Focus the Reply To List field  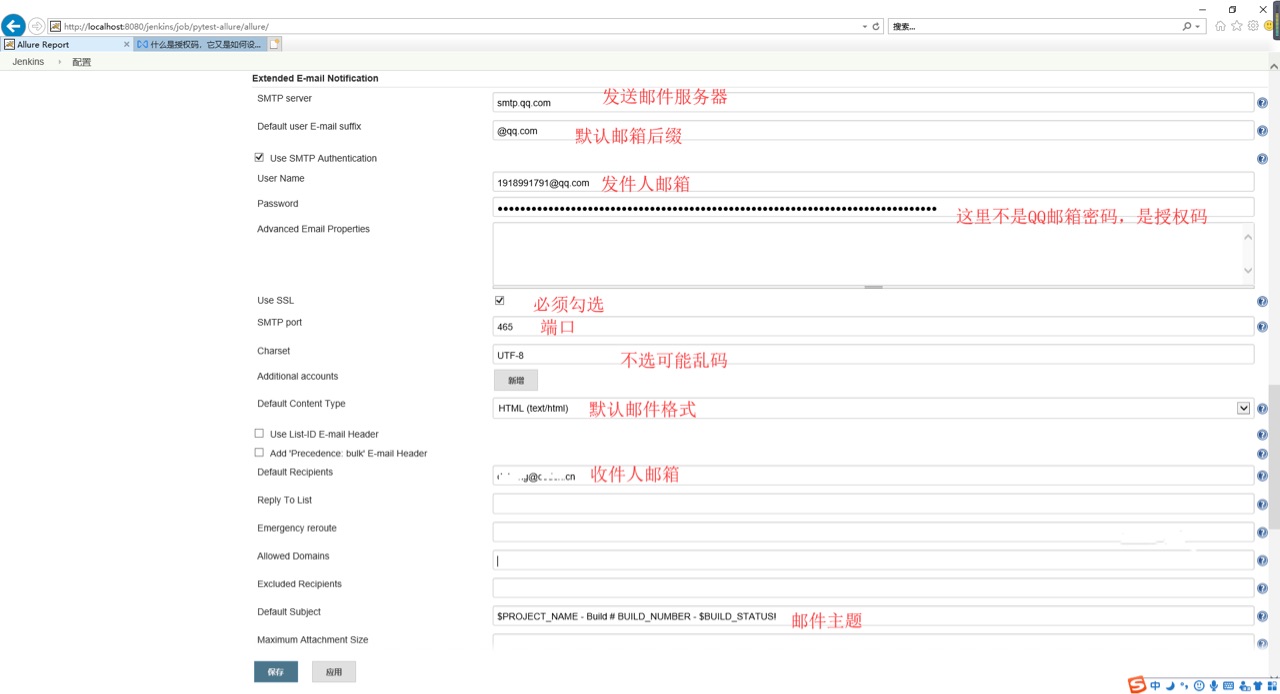pyautogui.click(x=873, y=504)
